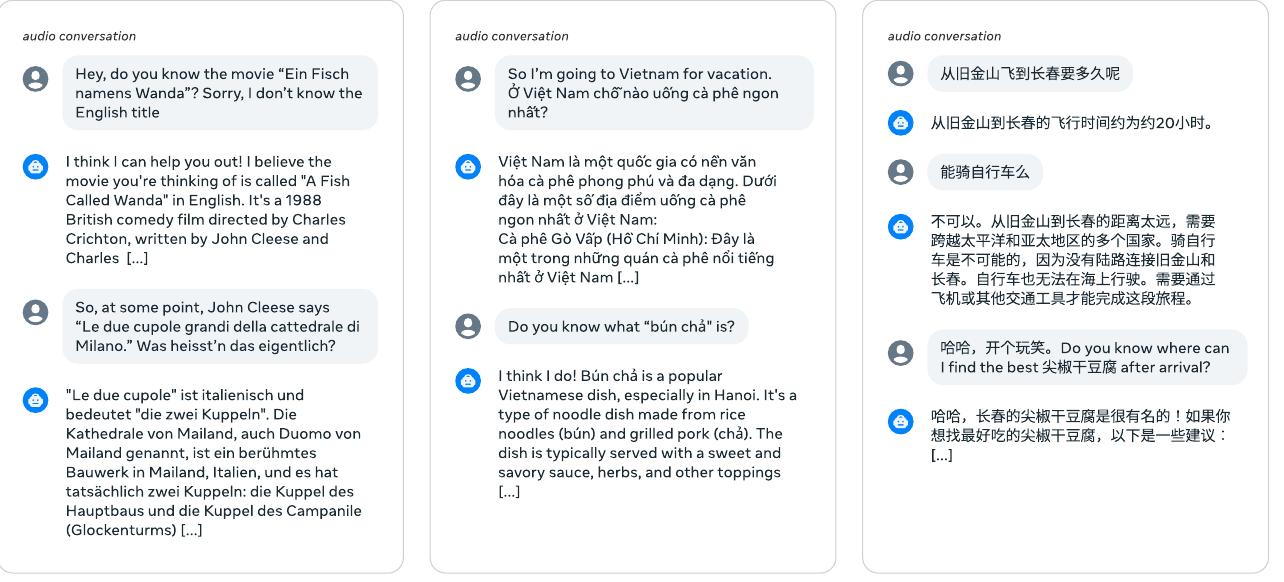The width and height of the screenshot is (1284, 582).
Task: Click the bot avatar next to the "A Fish Called Wanda" reply
Action: [x=36, y=166]
